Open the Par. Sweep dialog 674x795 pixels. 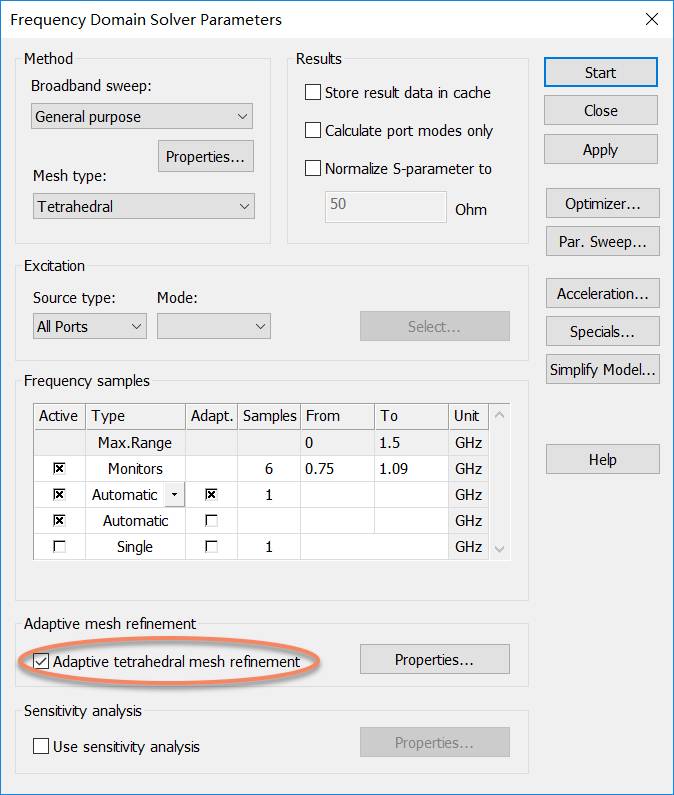(602, 241)
